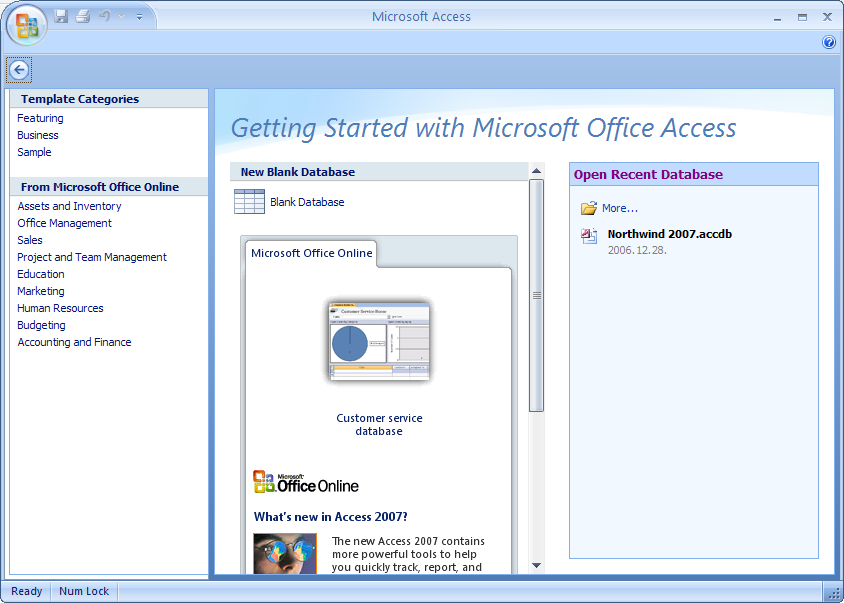This screenshot has width=844, height=603.
Task: Click the Num Lock status indicator
Action: point(84,591)
